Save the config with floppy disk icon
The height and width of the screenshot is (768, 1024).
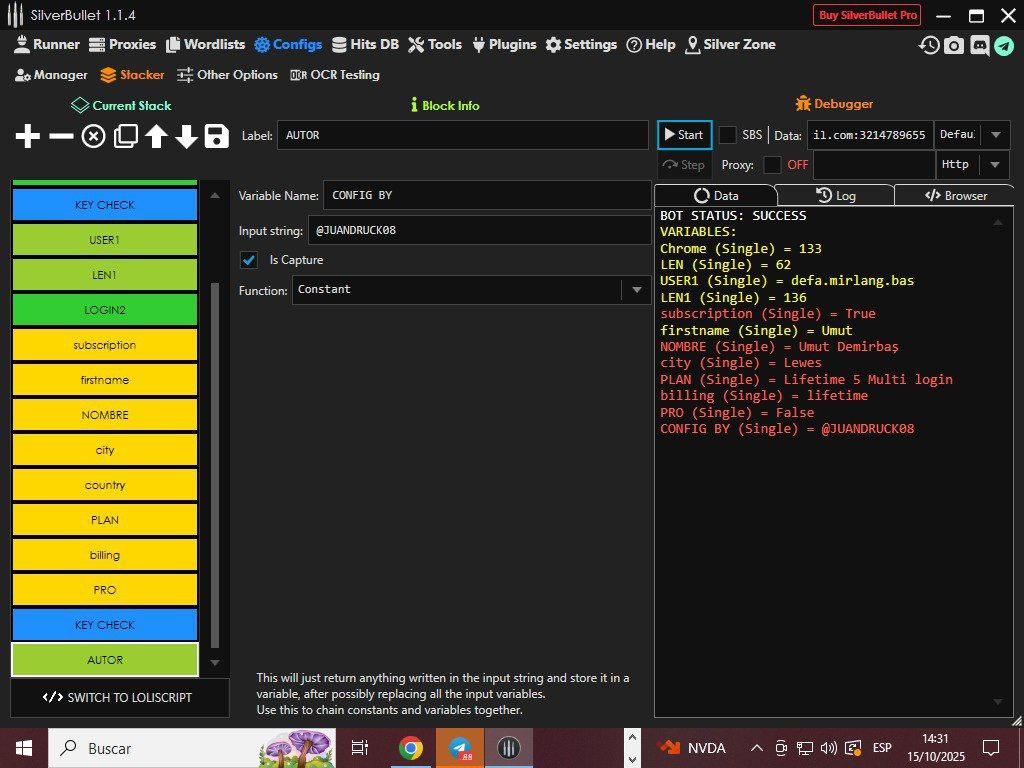point(217,137)
